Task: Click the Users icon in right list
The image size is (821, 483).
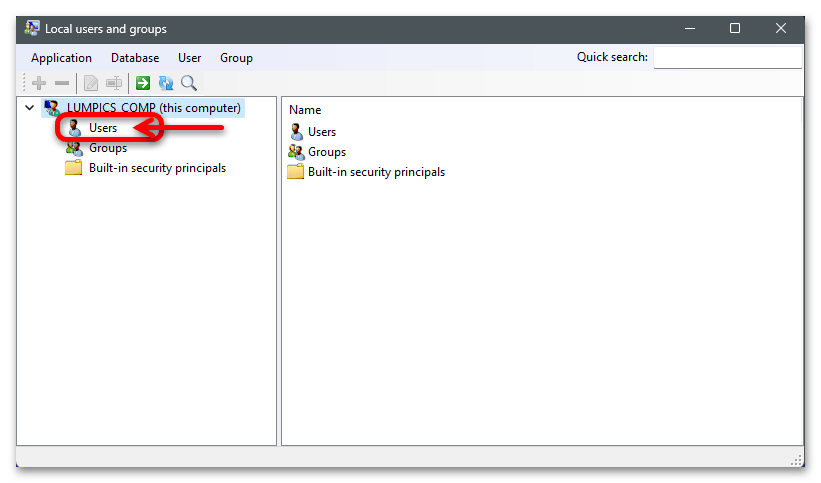Action: click(296, 131)
